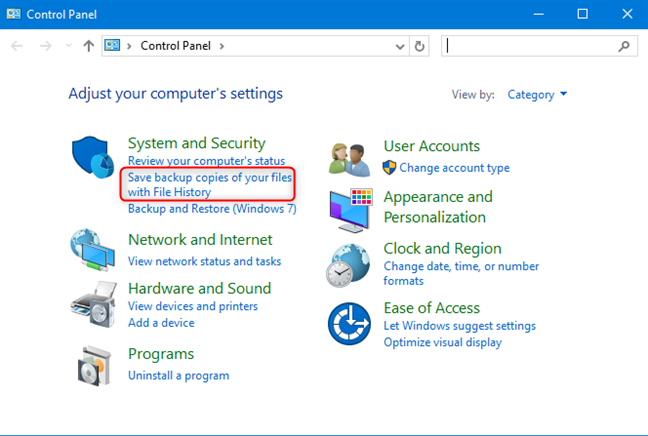Open Hardware and Sound heading
This screenshot has height=436, width=648.
coord(200,288)
